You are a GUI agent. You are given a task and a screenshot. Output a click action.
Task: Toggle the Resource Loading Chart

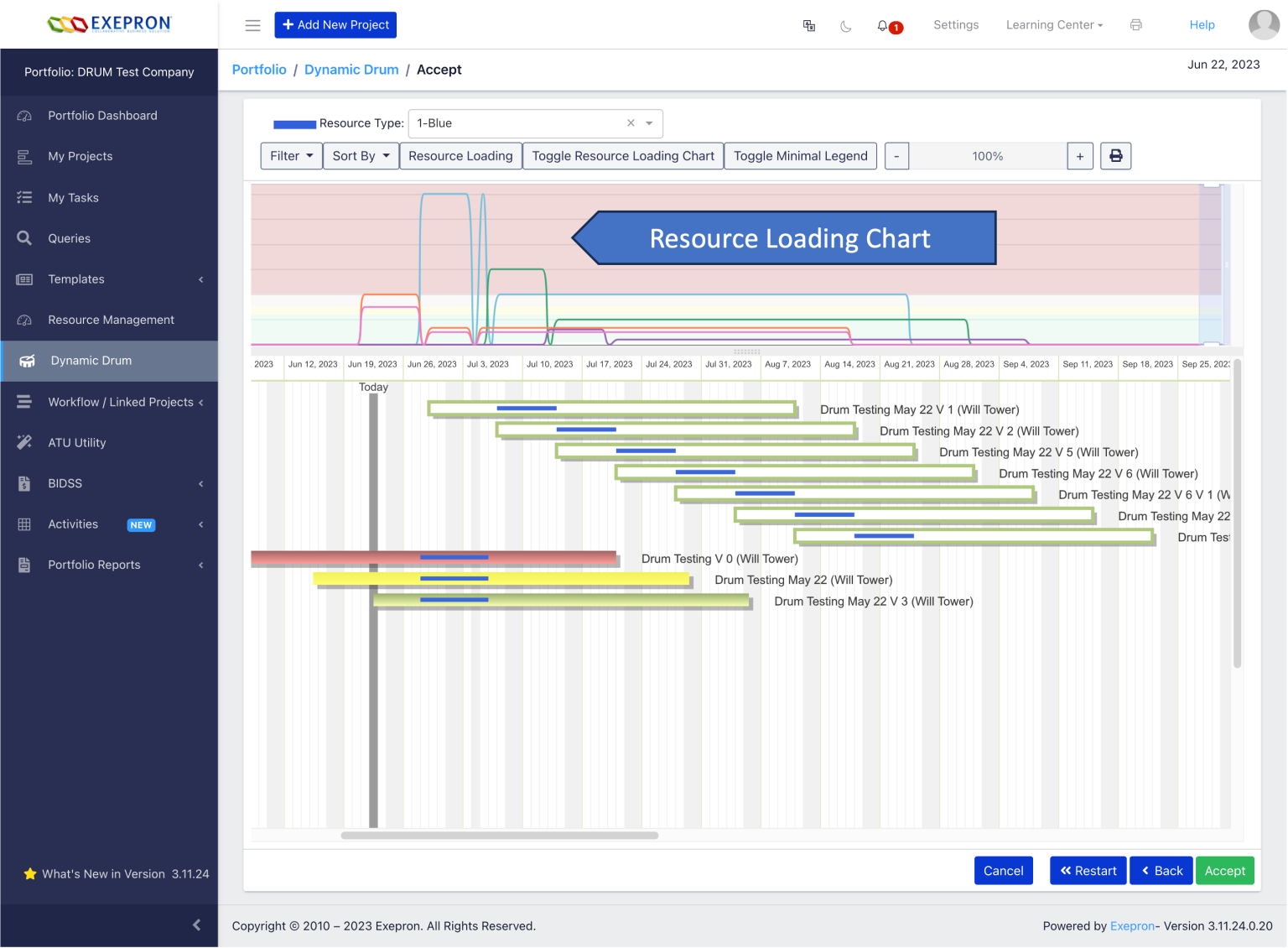[622, 155]
